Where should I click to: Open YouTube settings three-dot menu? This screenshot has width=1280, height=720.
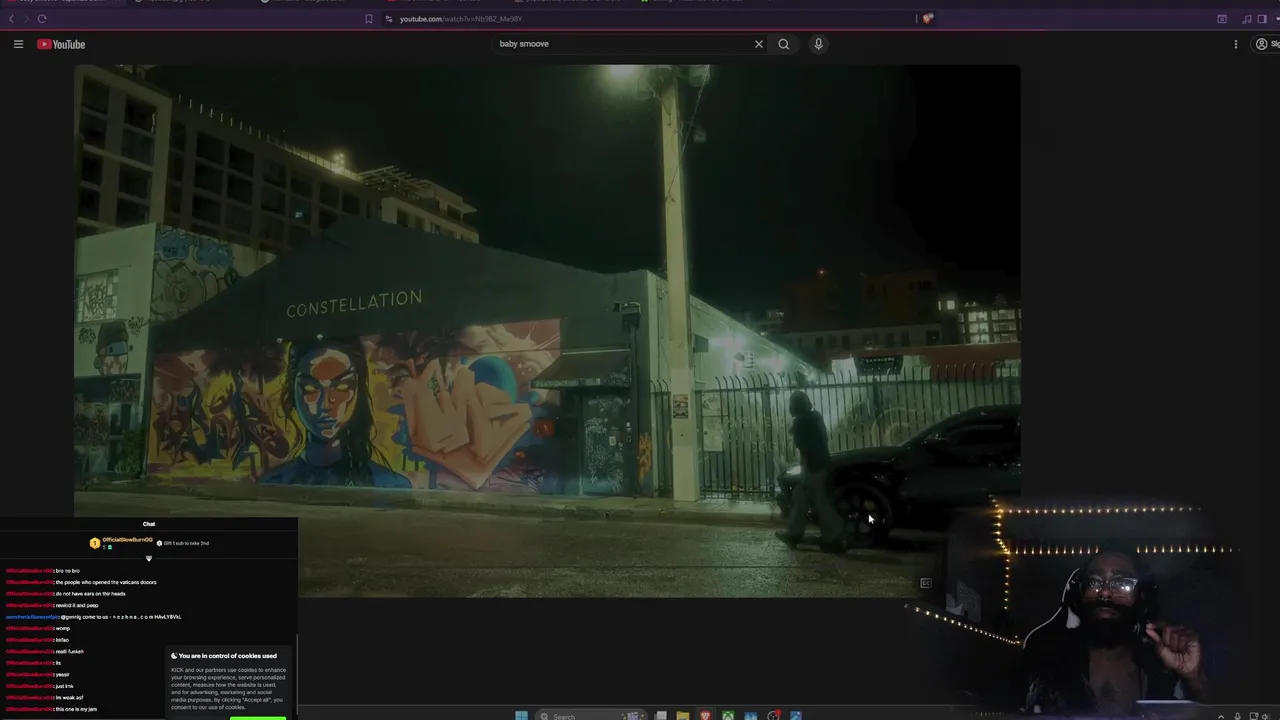coord(1236,44)
